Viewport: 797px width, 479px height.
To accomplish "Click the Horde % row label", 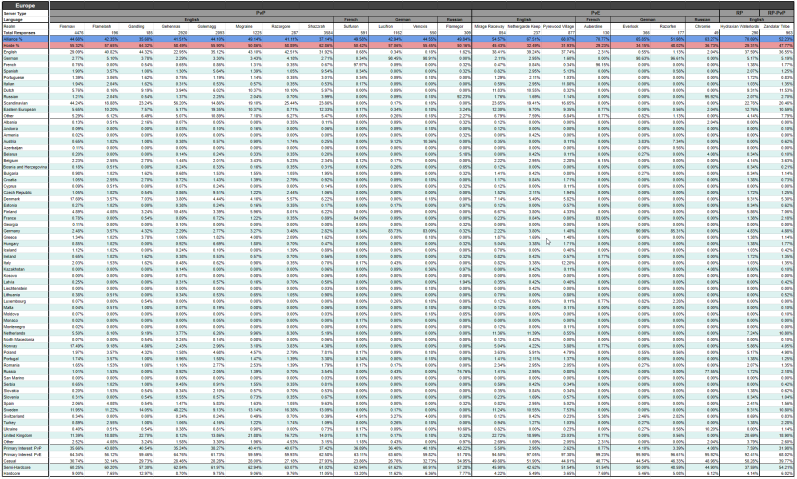I will coord(10,45).
